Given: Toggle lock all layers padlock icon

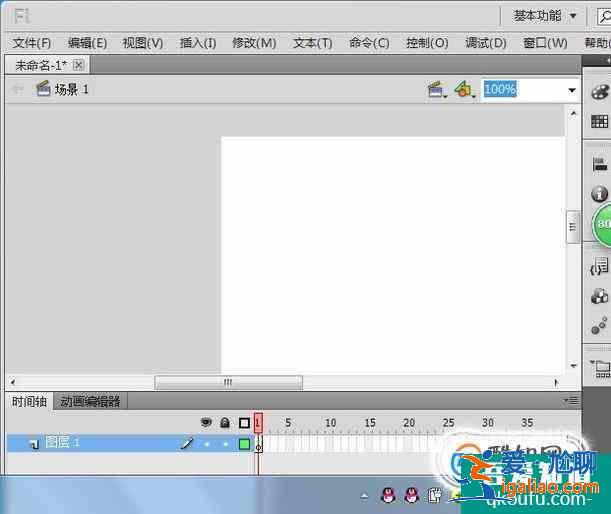Looking at the screenshot, I should point(225,423).
